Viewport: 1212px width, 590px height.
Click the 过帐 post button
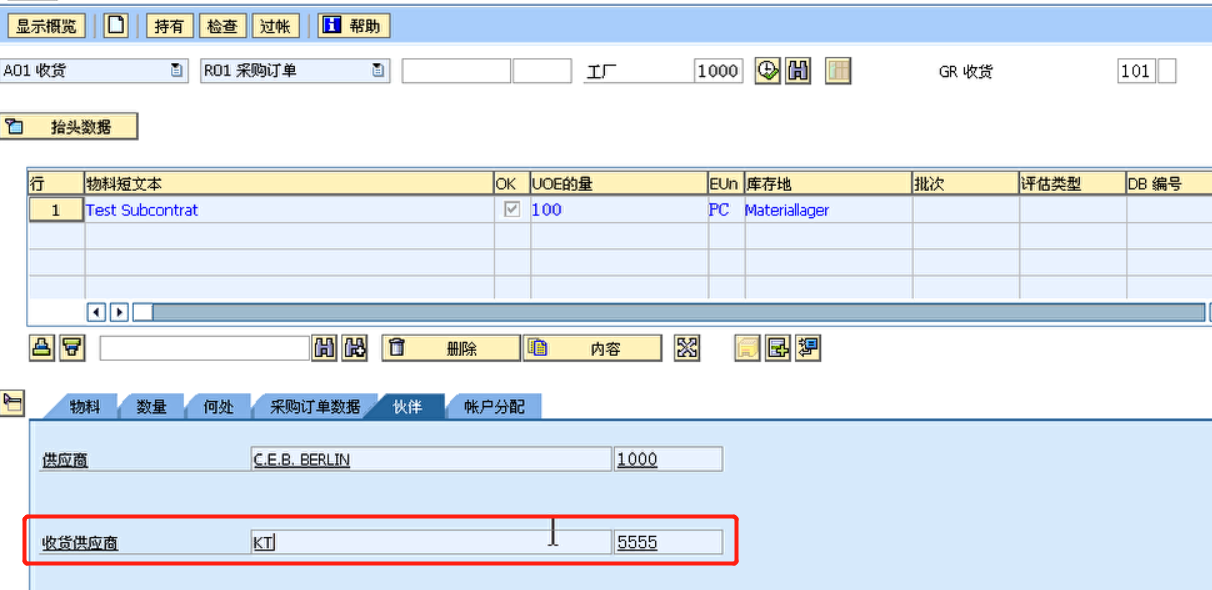[274, 26]
